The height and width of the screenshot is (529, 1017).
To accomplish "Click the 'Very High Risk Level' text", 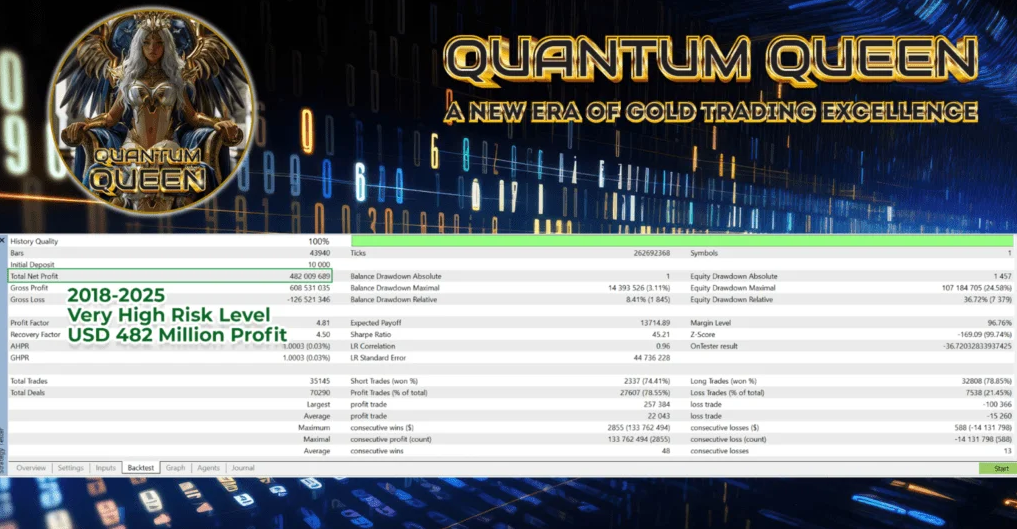I will click(x=169, y=315).
